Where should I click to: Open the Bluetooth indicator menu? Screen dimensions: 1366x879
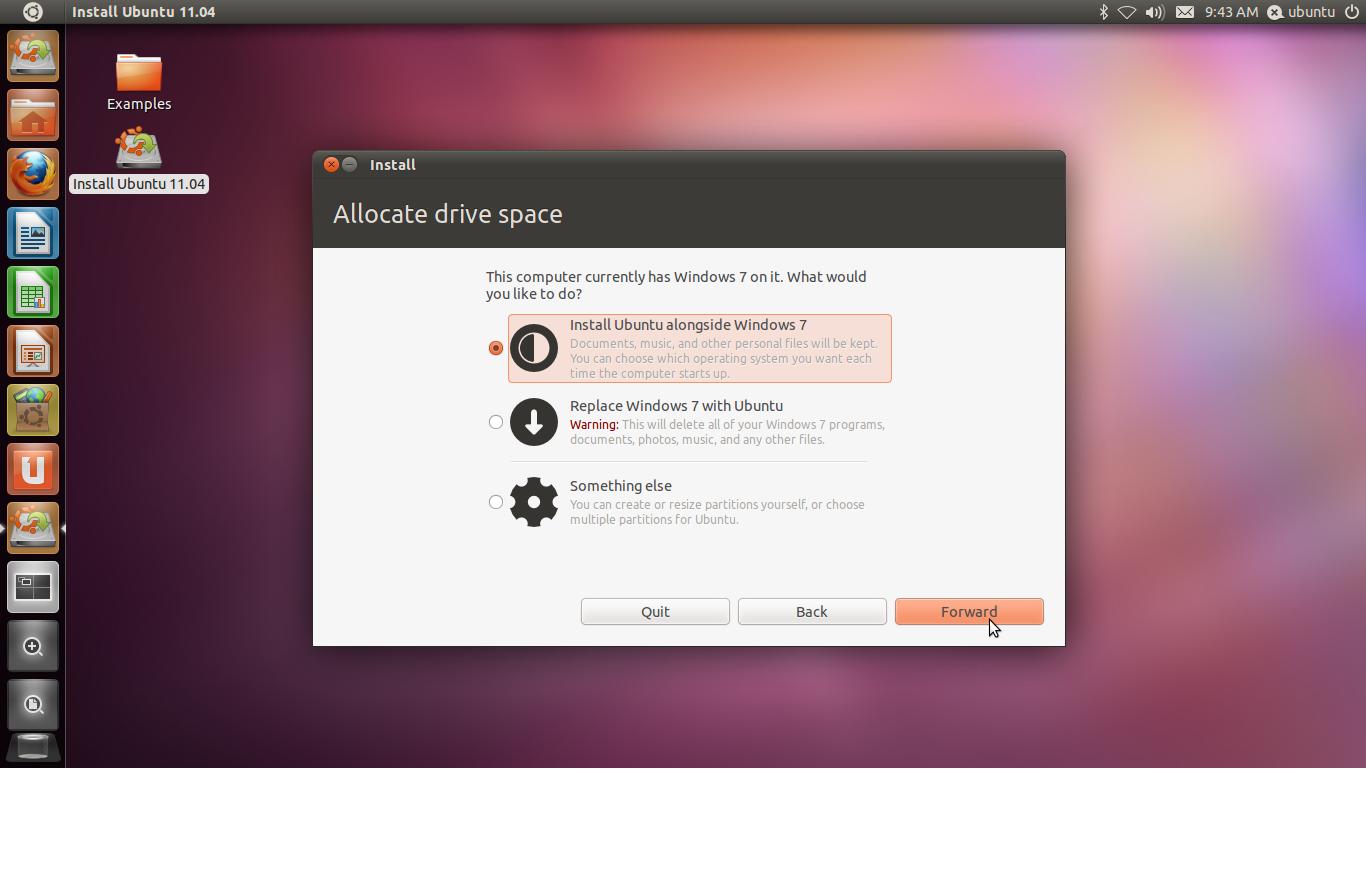point(1104,12)
